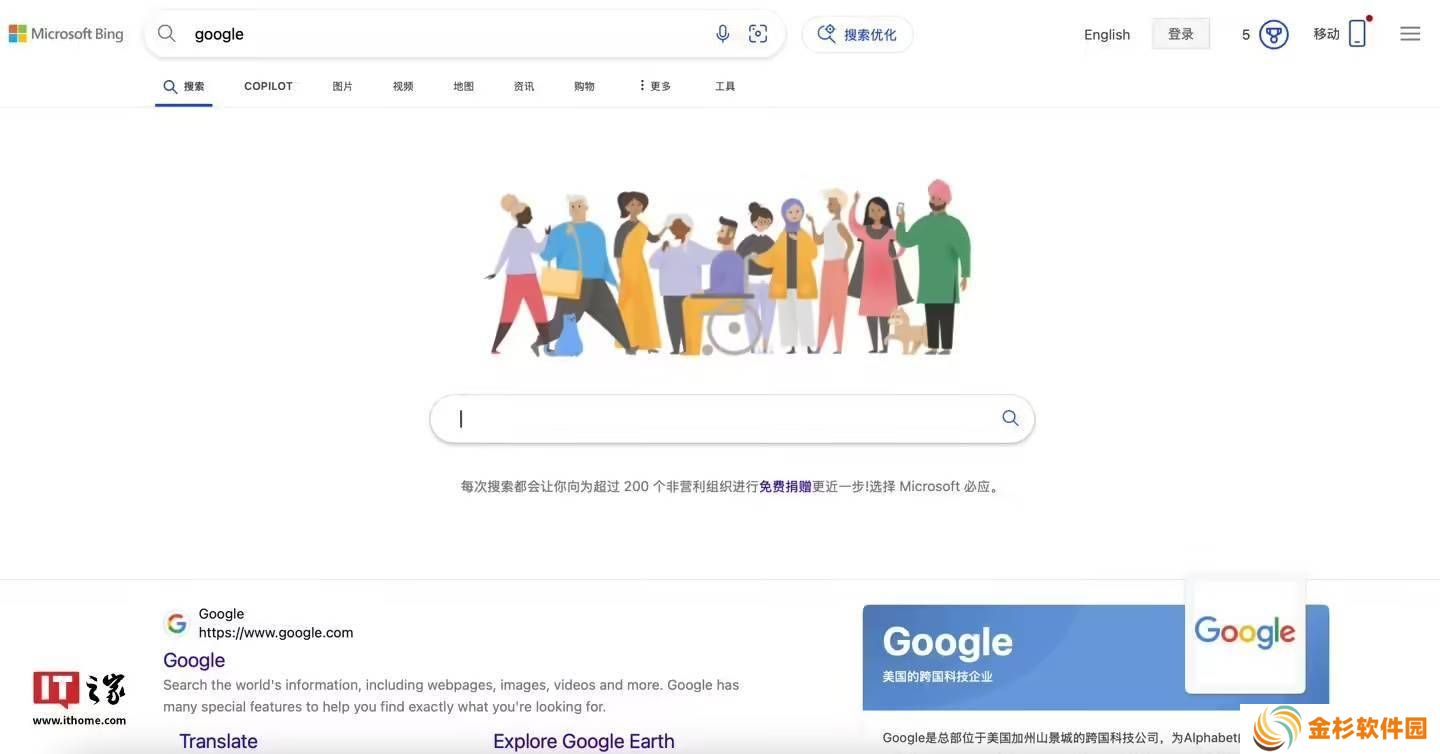Click the voice search microphone icon
1440x754 pixels.
click(723, 34)
